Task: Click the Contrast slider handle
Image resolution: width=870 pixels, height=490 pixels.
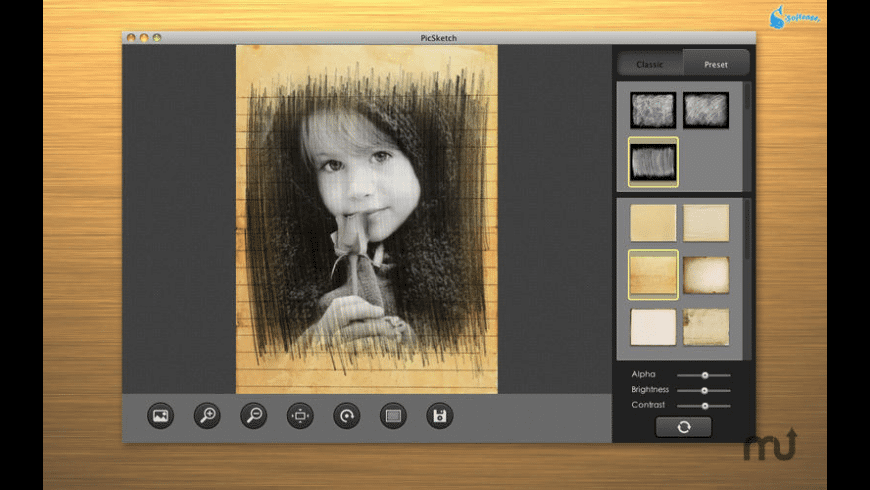Action: click(x=705, y=406)
